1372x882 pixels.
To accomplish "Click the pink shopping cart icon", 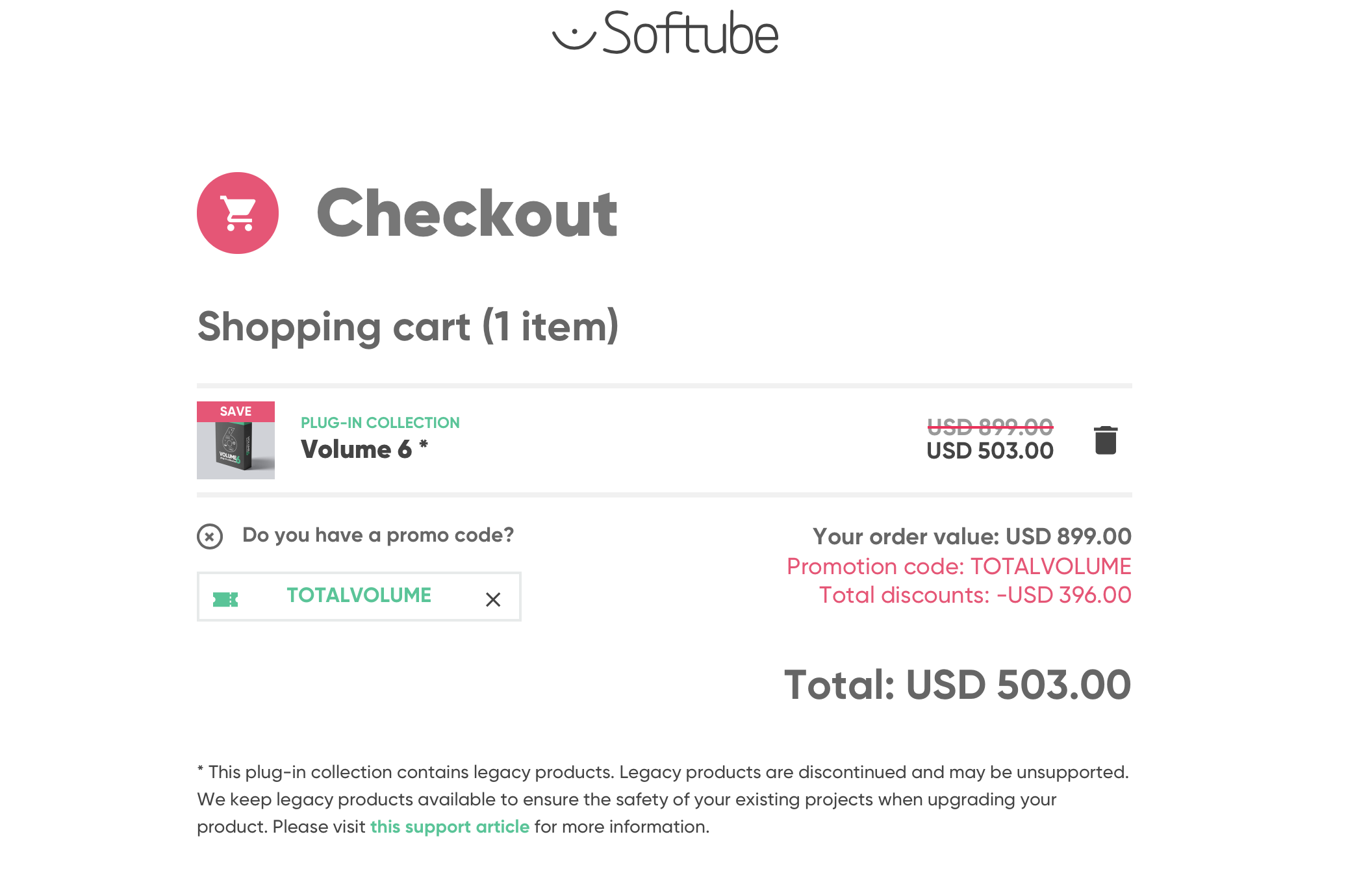I will click(238, 213).
